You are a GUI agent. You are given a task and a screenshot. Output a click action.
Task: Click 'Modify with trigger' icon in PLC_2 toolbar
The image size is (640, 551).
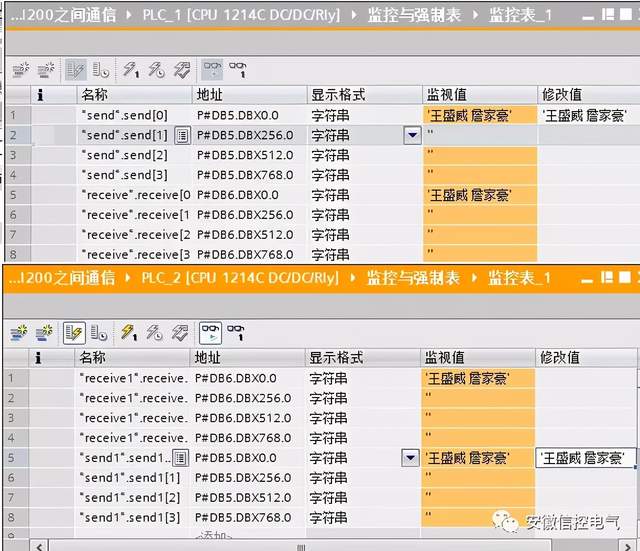tap(155, 332)
